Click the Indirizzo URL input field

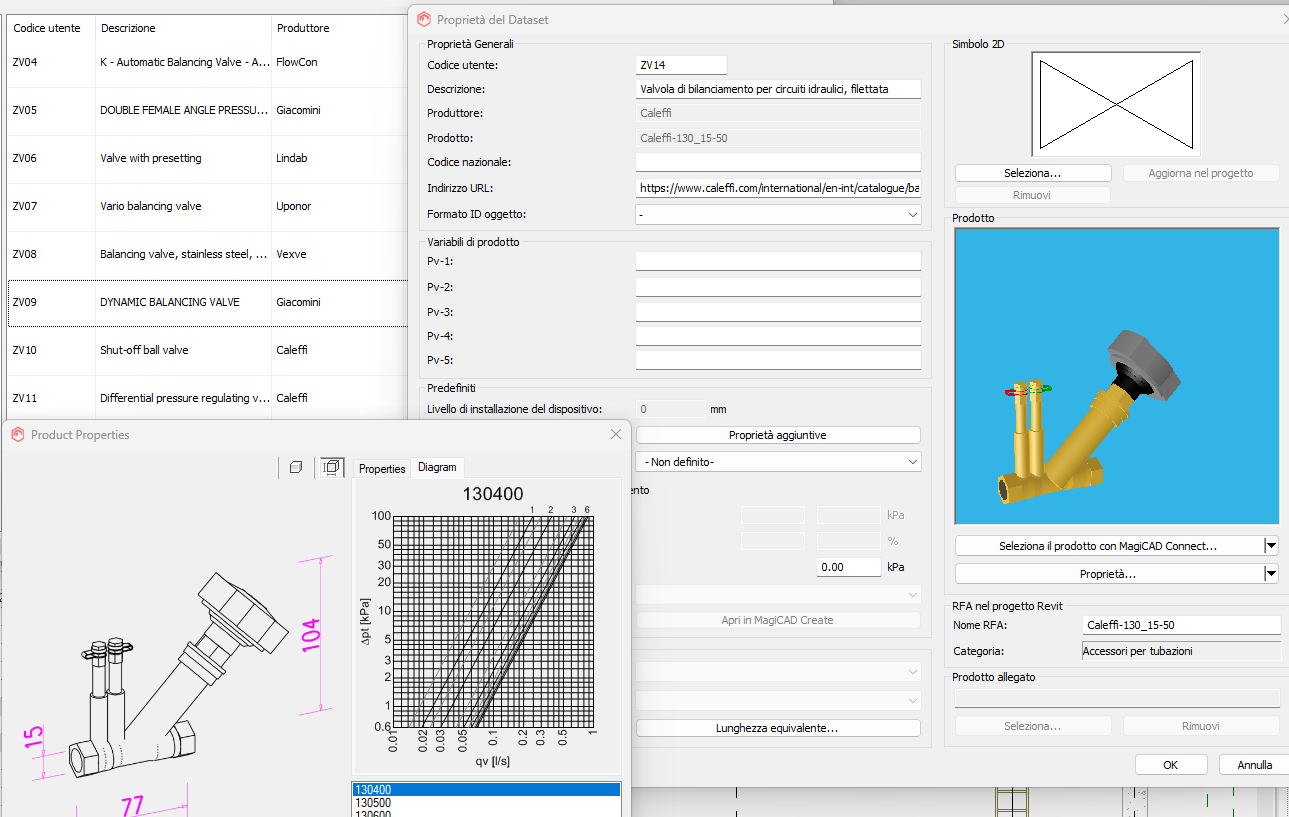(x=778, y=187)
